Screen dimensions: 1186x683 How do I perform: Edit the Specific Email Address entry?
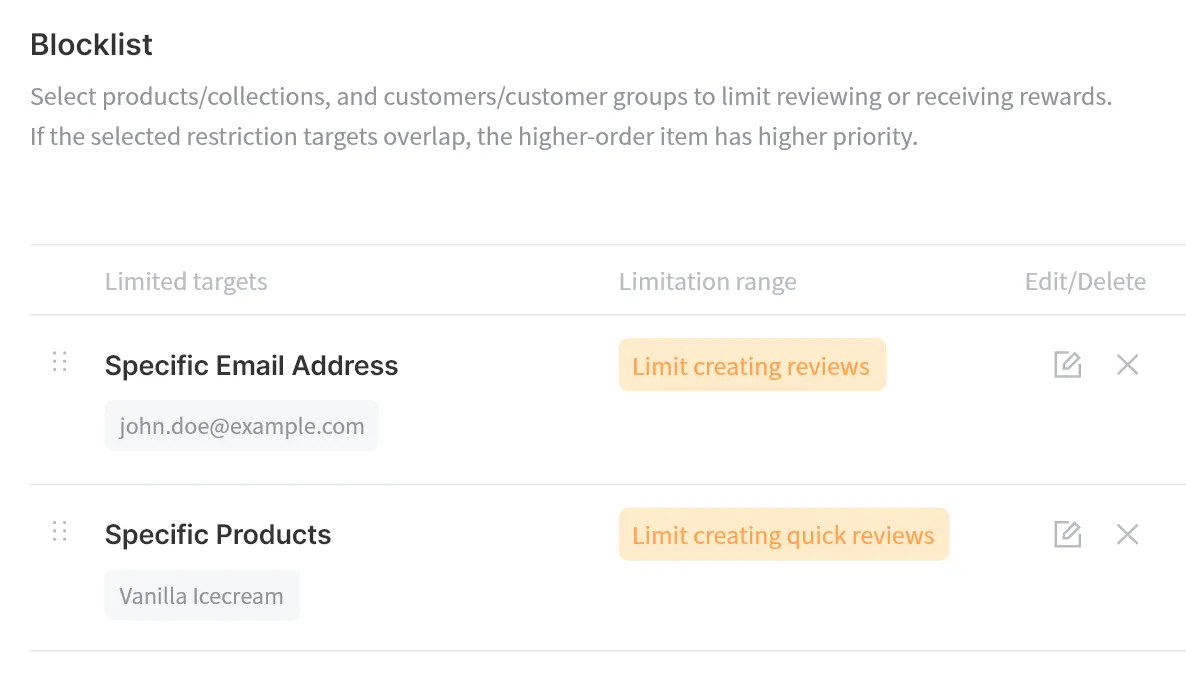[x=1067, y=365]
